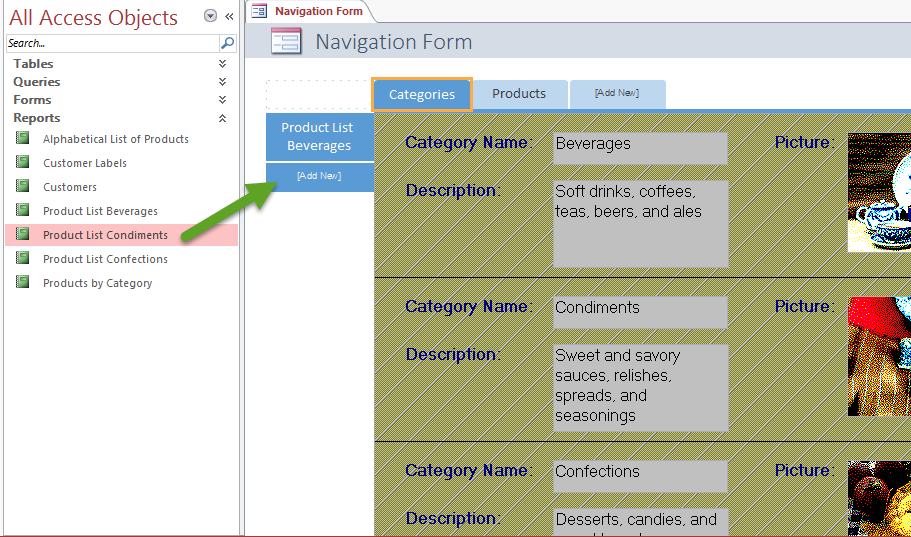Viewport: 911px width, 537px height.
Task: Click the horizontal Add New tab
Action: [x=616, y=93]
